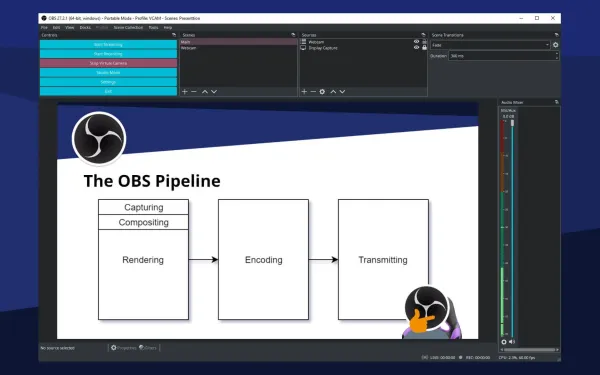Screen dimensions: 600x375
Task: Click Start Streaming button
Action: pyautogui.click(x=108, y=44)
